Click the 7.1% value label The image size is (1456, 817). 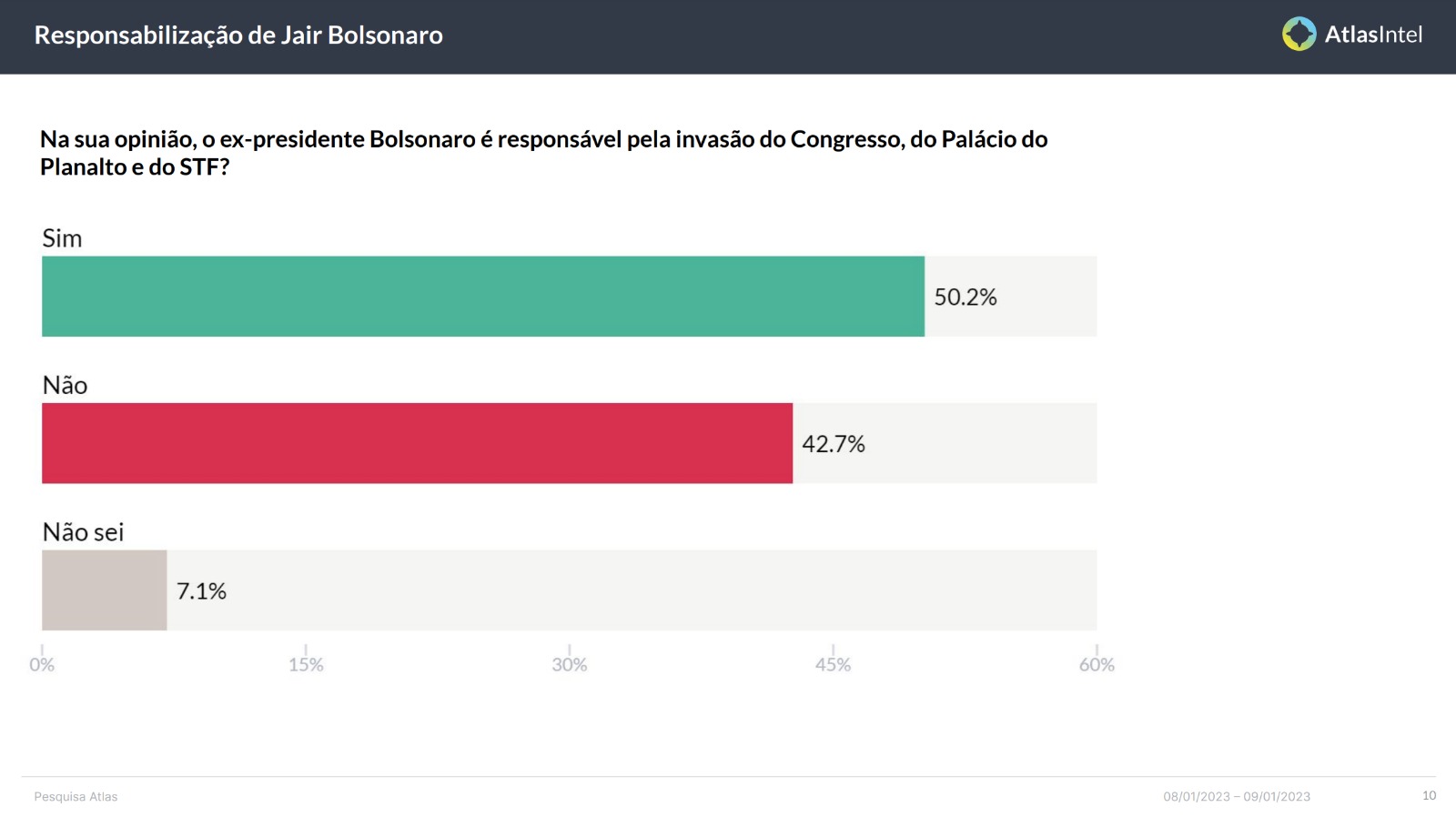pos(201,591)
